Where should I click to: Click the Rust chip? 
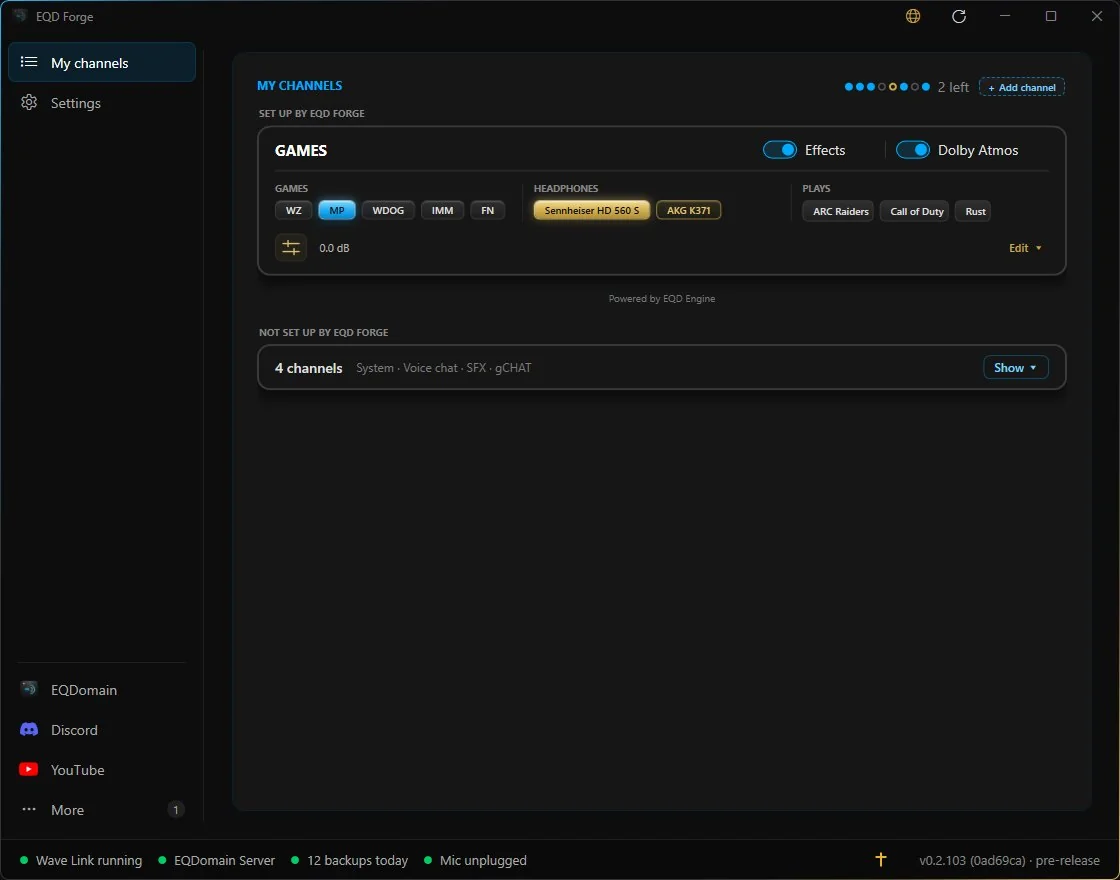point(973,211)
